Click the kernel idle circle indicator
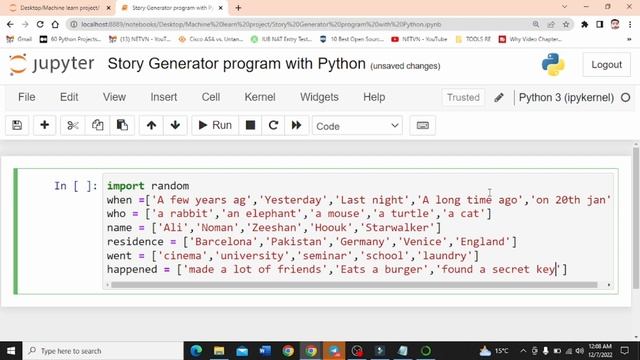640x360 pixels. coord(625,98)
